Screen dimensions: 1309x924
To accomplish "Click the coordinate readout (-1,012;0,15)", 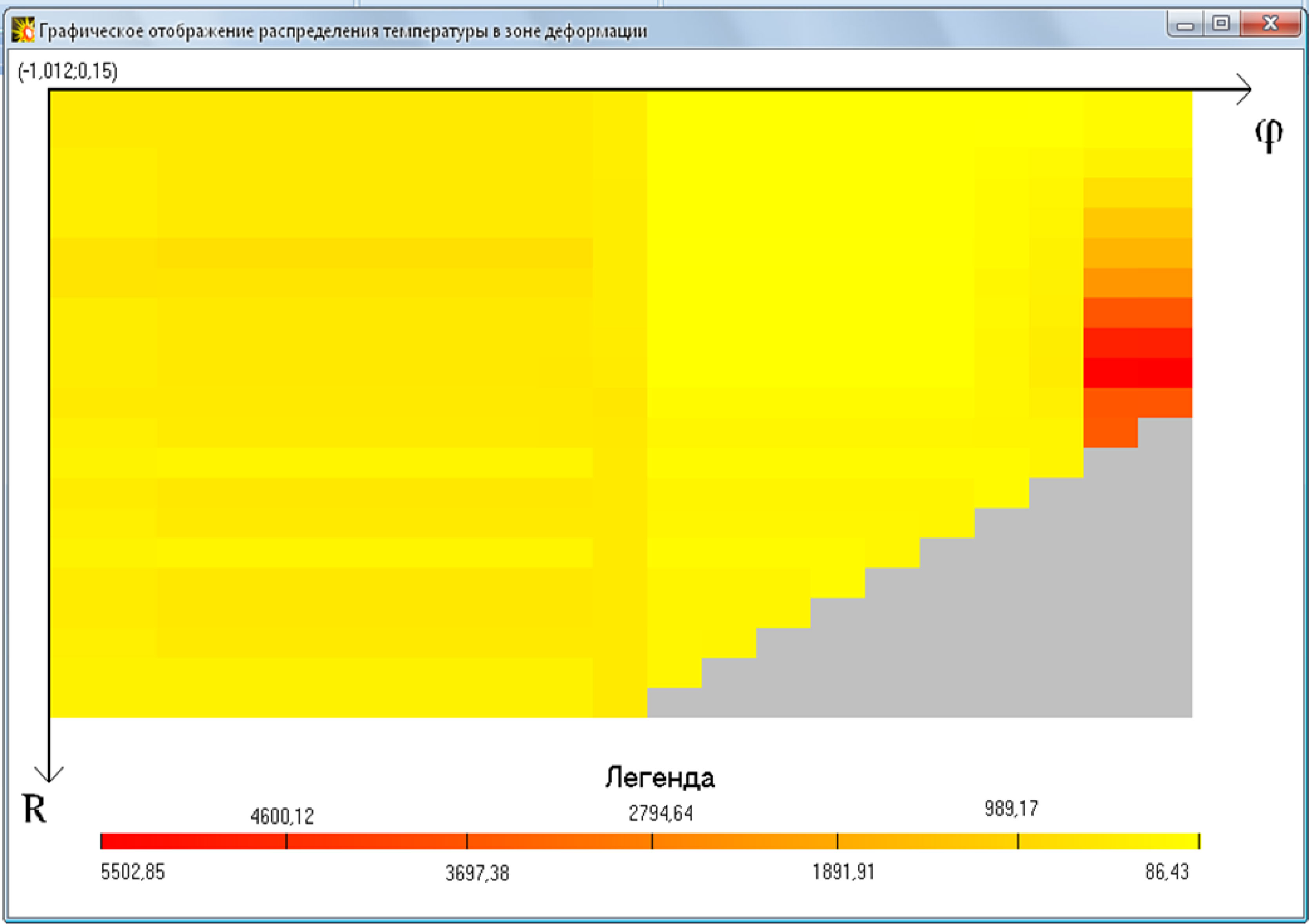I will click(68, 71).
